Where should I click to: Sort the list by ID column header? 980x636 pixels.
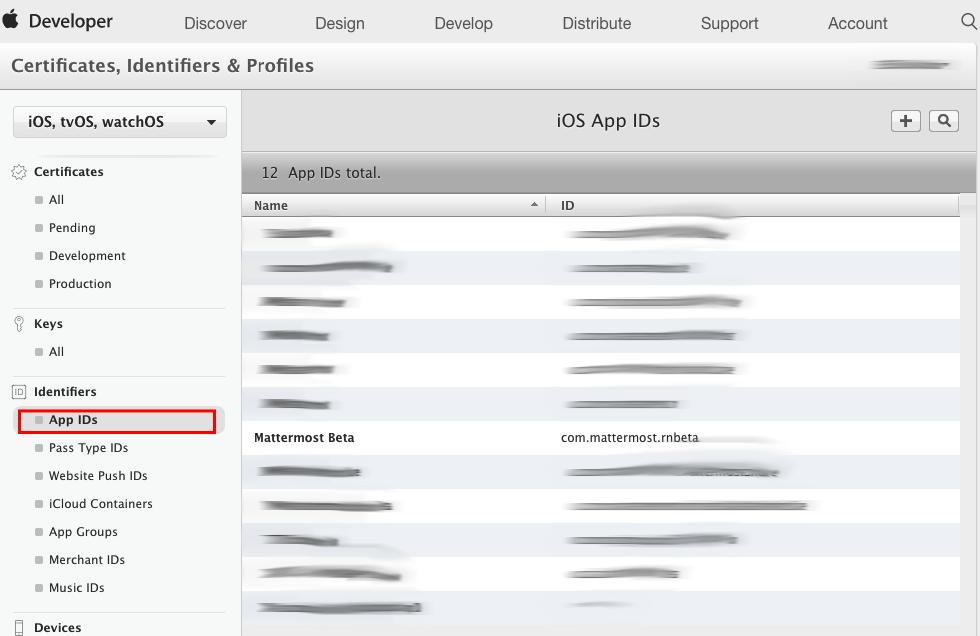(x=750, y=205)
